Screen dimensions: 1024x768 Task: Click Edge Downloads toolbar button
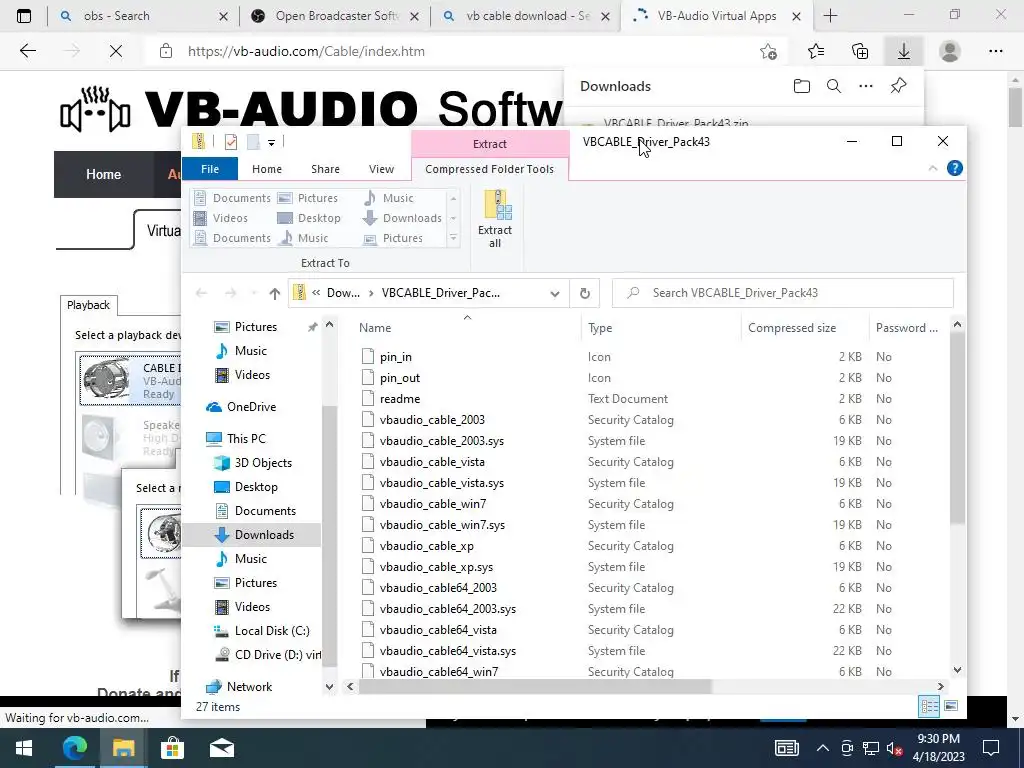click(904, 51)
